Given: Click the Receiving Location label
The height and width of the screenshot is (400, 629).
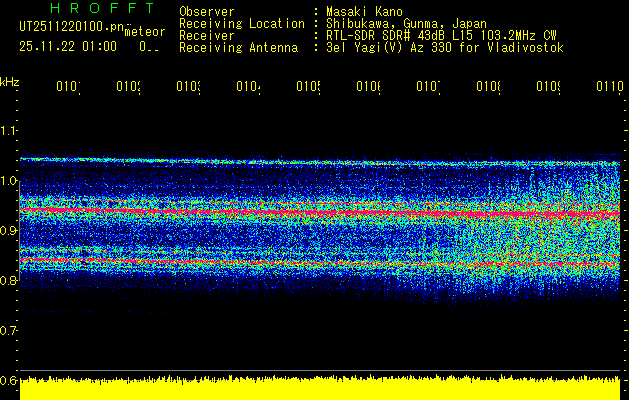Looking at the screenshot, I should pos(241,23).
